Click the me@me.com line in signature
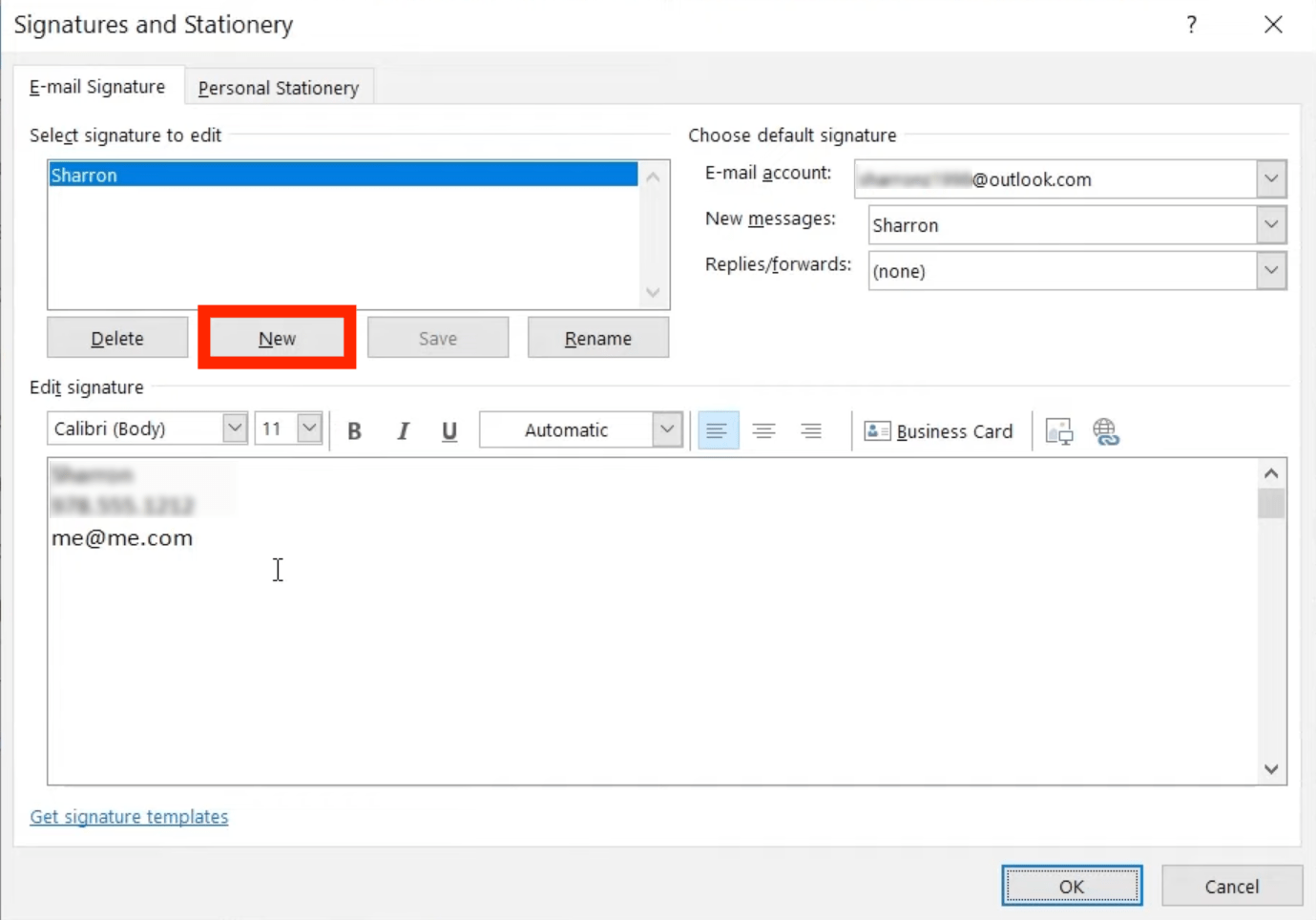The width and height of the screenshot is (1316, 920). (122, 538)
